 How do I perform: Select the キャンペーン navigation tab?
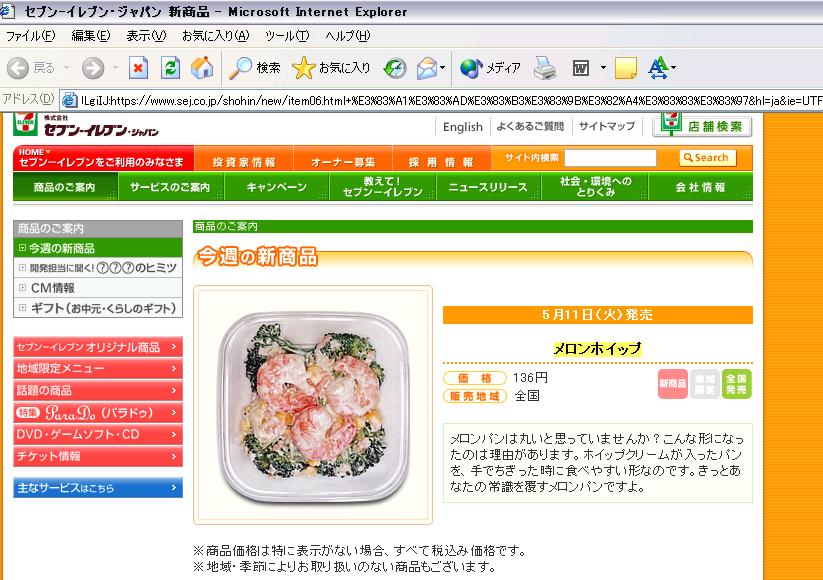pyautogui.click(x=277, y=187)
